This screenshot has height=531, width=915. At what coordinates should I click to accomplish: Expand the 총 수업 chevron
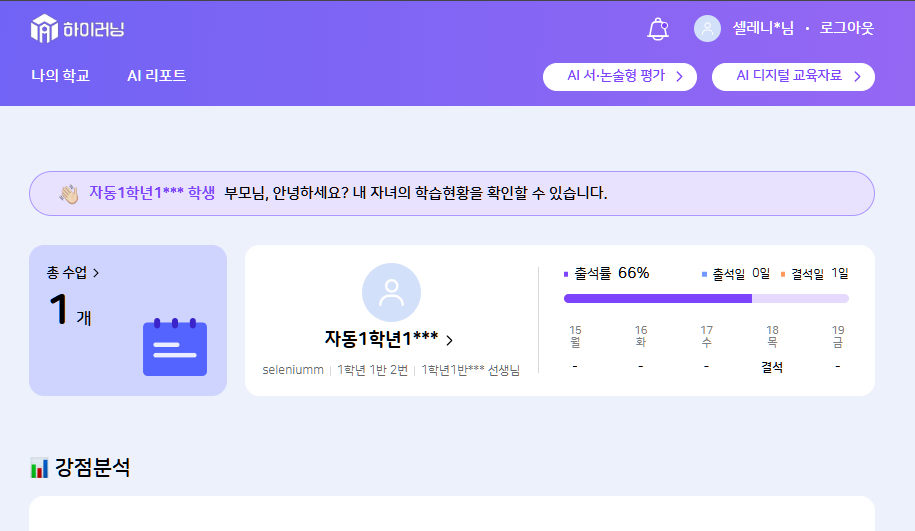[x=96, y=273]
